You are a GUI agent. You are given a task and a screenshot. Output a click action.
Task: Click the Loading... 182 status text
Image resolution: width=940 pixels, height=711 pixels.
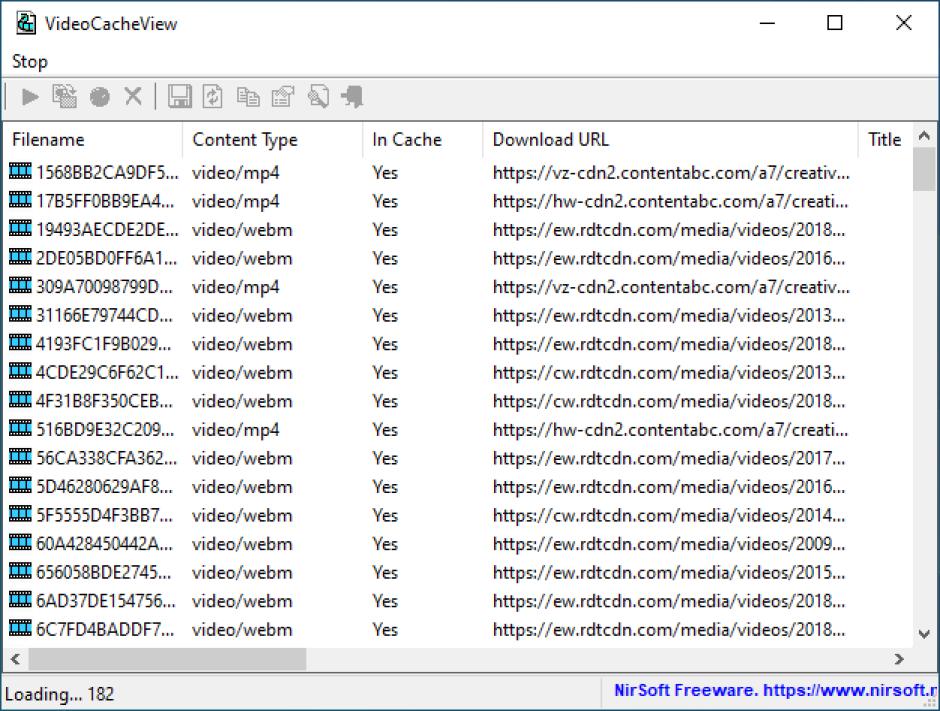pos(59,694)
